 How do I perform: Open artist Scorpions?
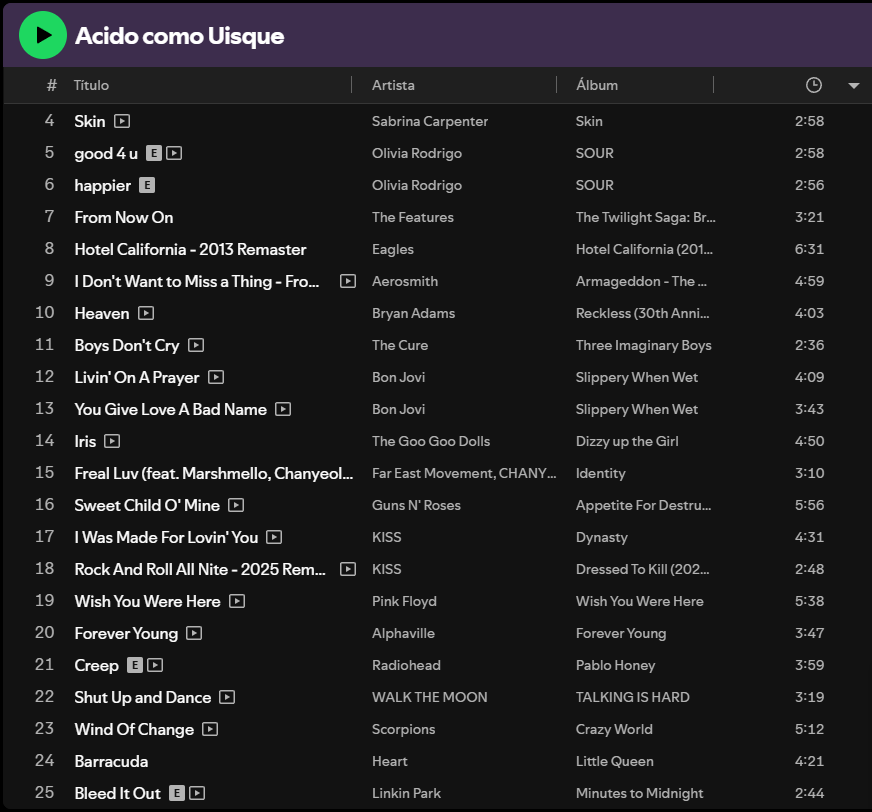point(403,730)
